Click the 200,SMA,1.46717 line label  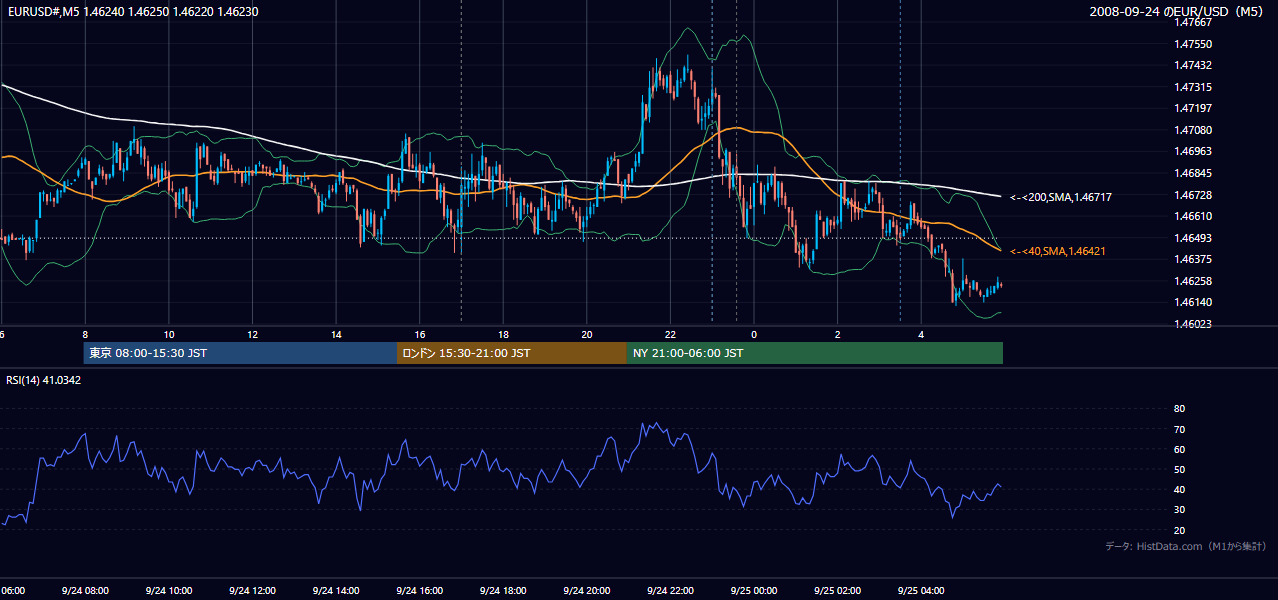(x=1060, y=197)
